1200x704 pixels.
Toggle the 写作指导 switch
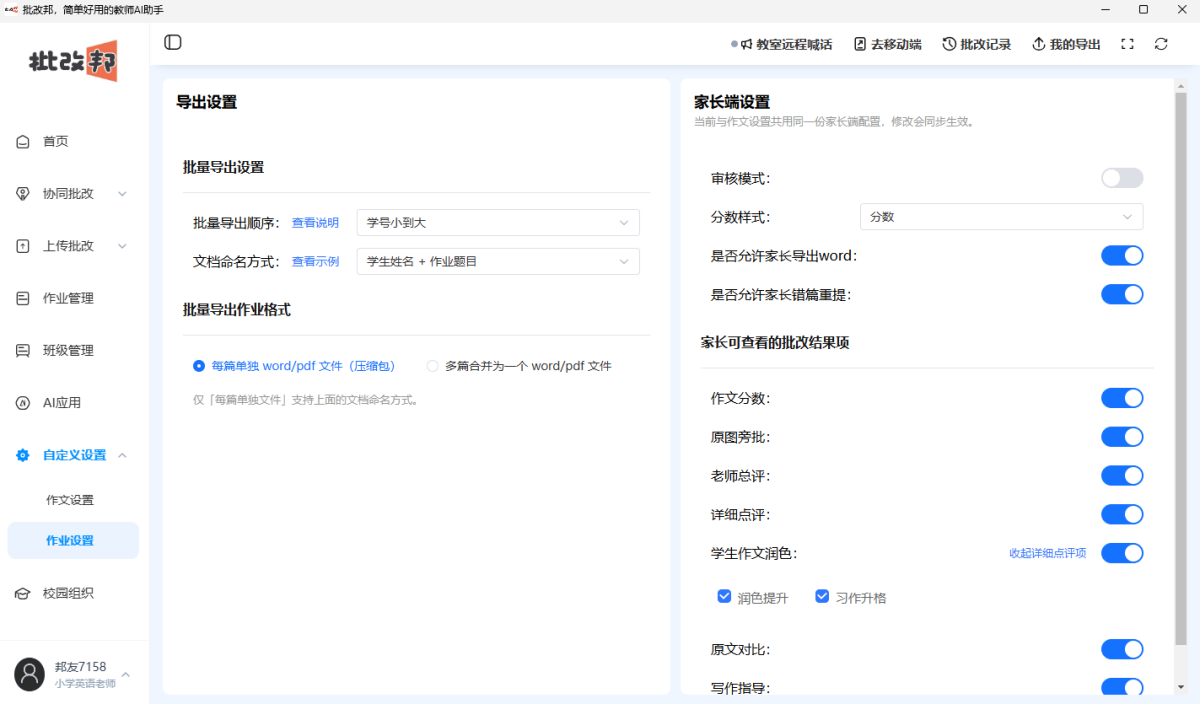1122,687
